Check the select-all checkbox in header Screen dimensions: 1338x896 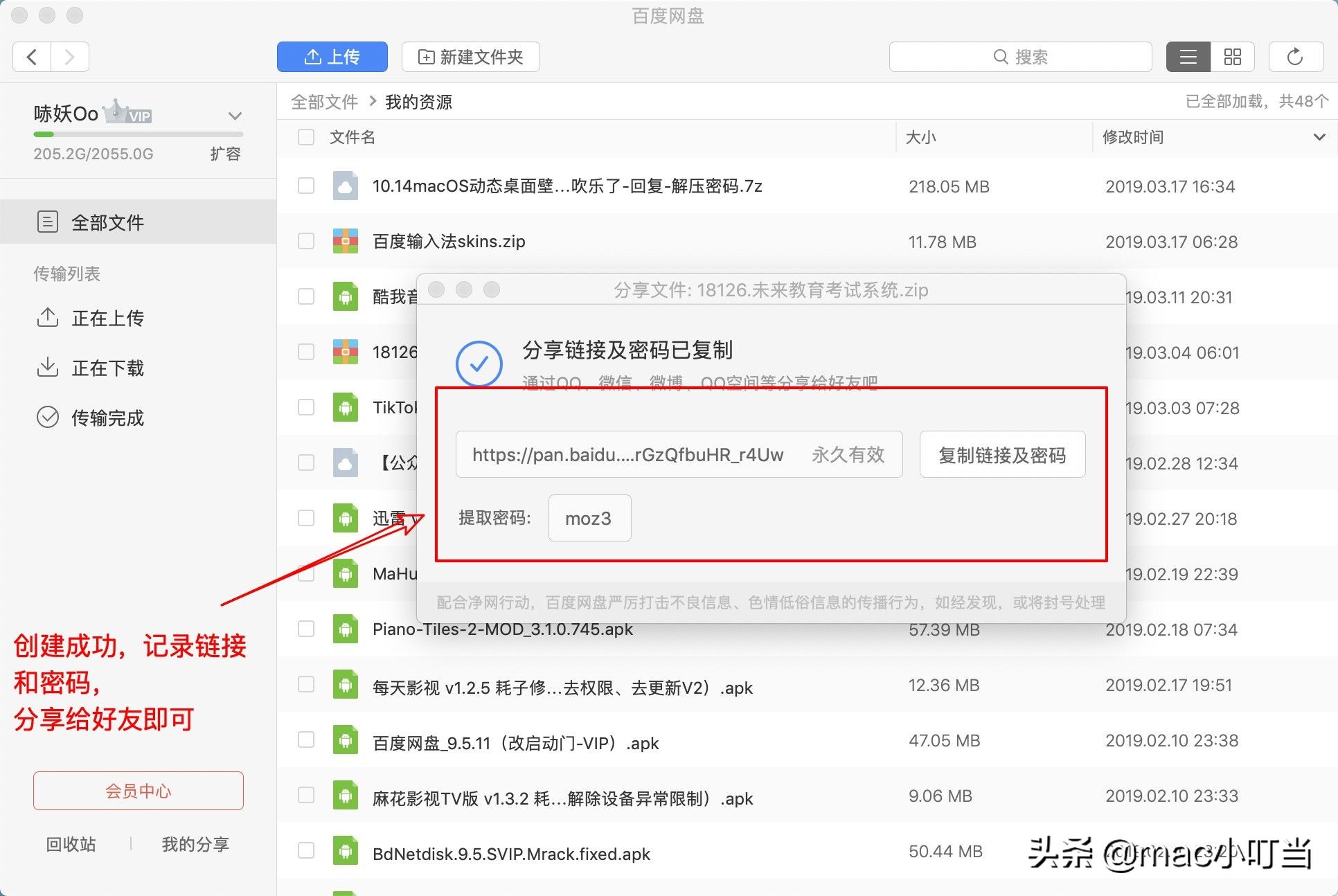305,137
